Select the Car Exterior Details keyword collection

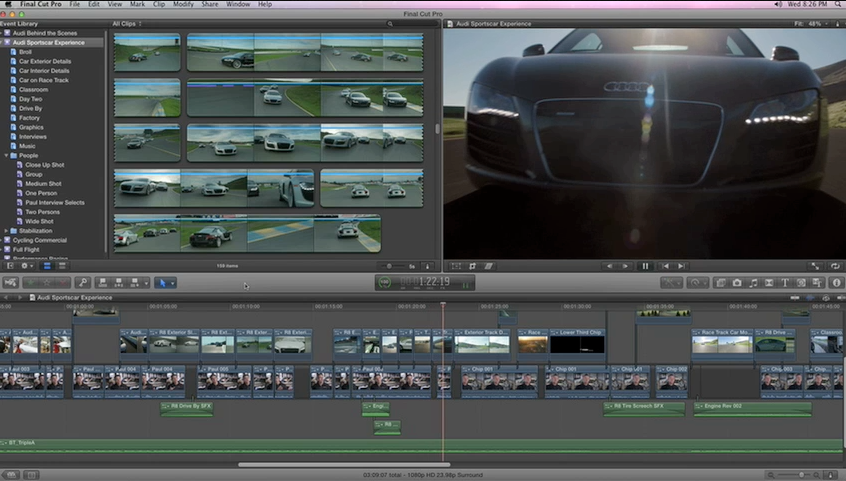45,62
